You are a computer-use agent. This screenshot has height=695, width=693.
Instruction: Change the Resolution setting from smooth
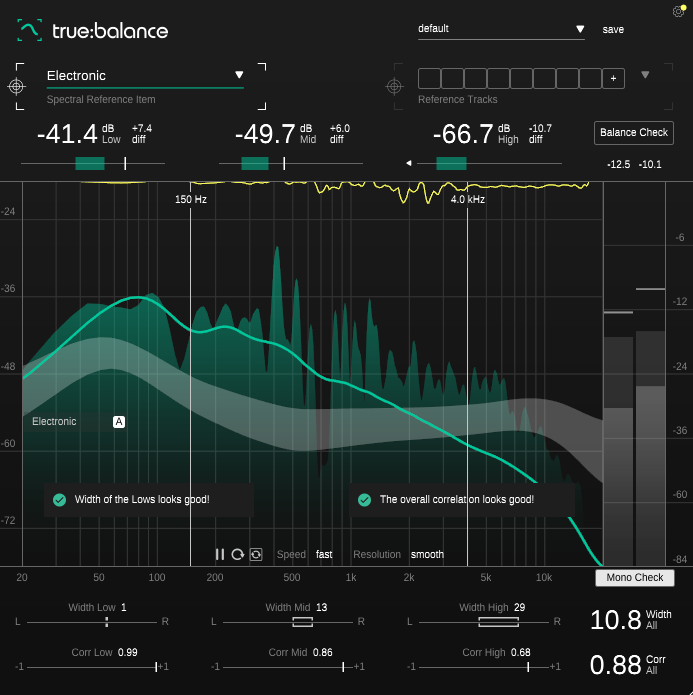tap(427, 554)
